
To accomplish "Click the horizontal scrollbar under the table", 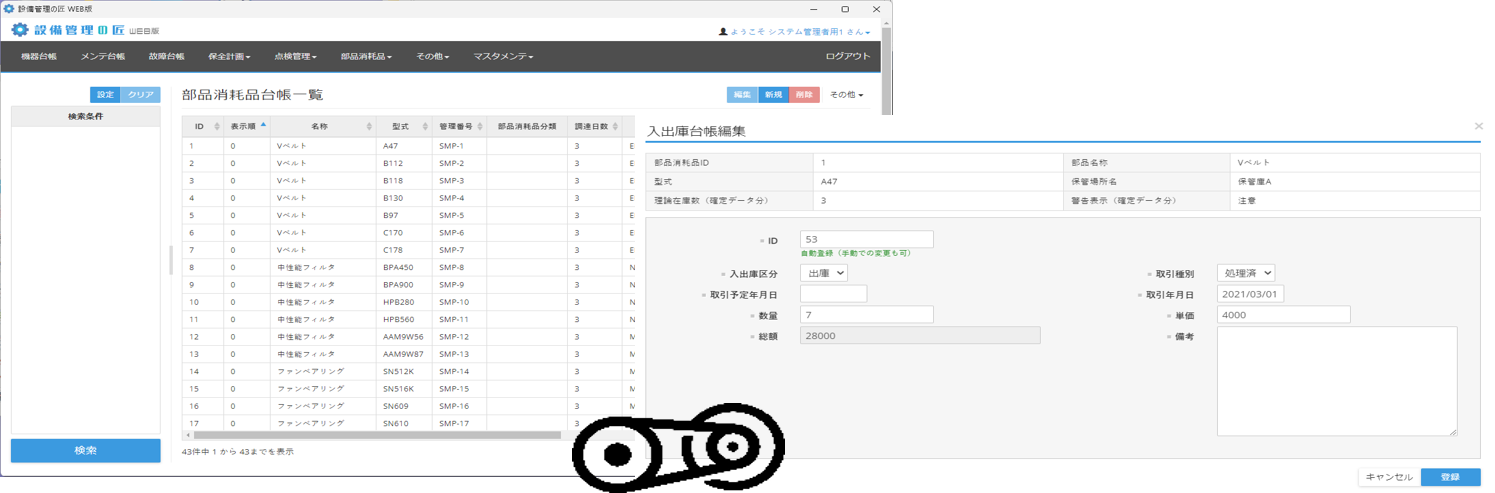I will tap(378, 436).
